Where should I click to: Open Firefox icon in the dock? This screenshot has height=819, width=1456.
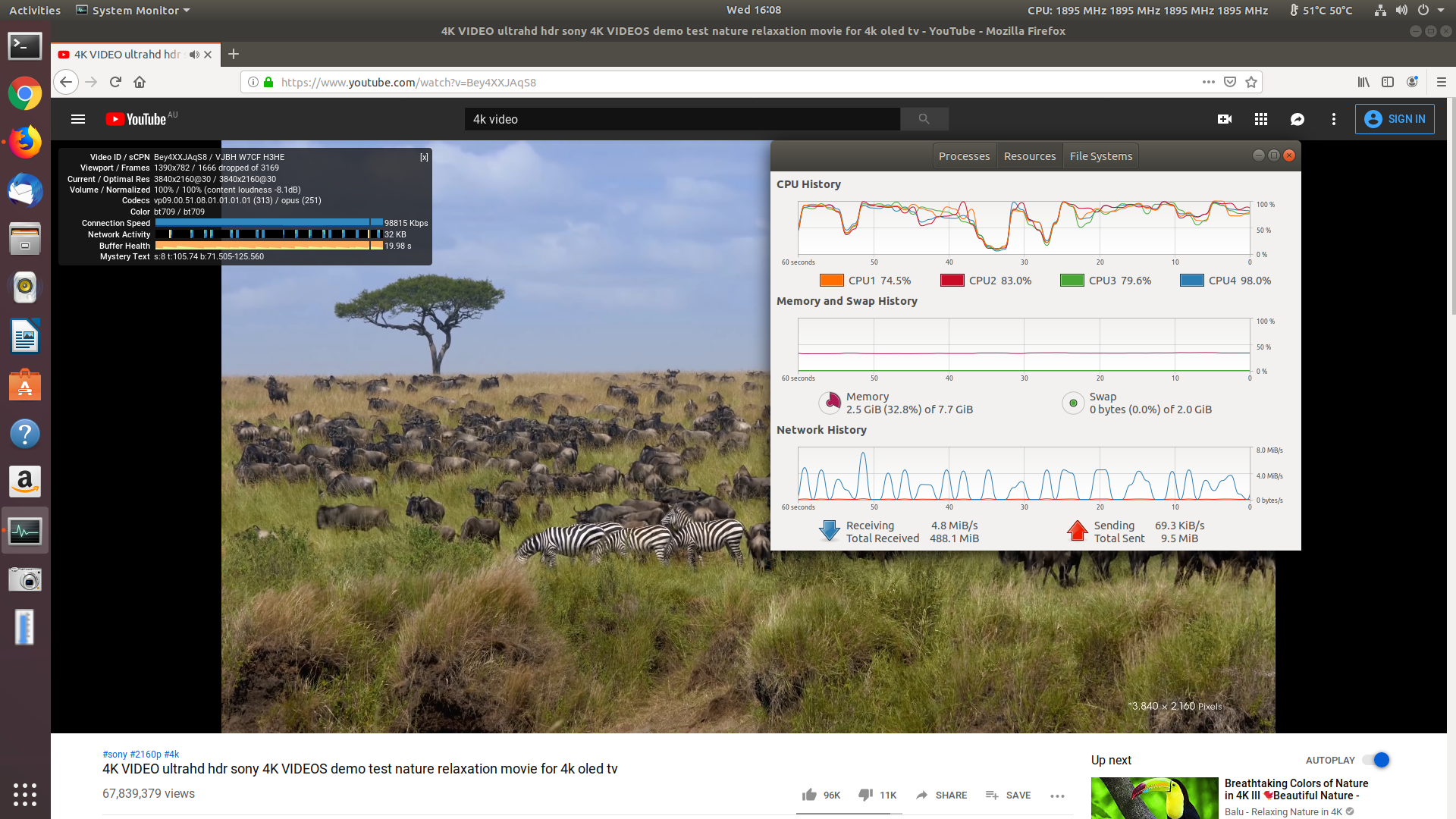25,142
